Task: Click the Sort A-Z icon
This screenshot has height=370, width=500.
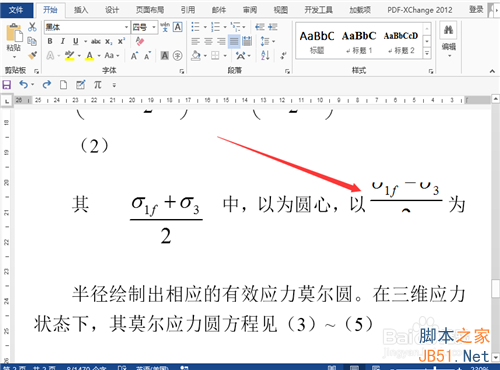Action: pyautogui.click(x=265, y=55)
